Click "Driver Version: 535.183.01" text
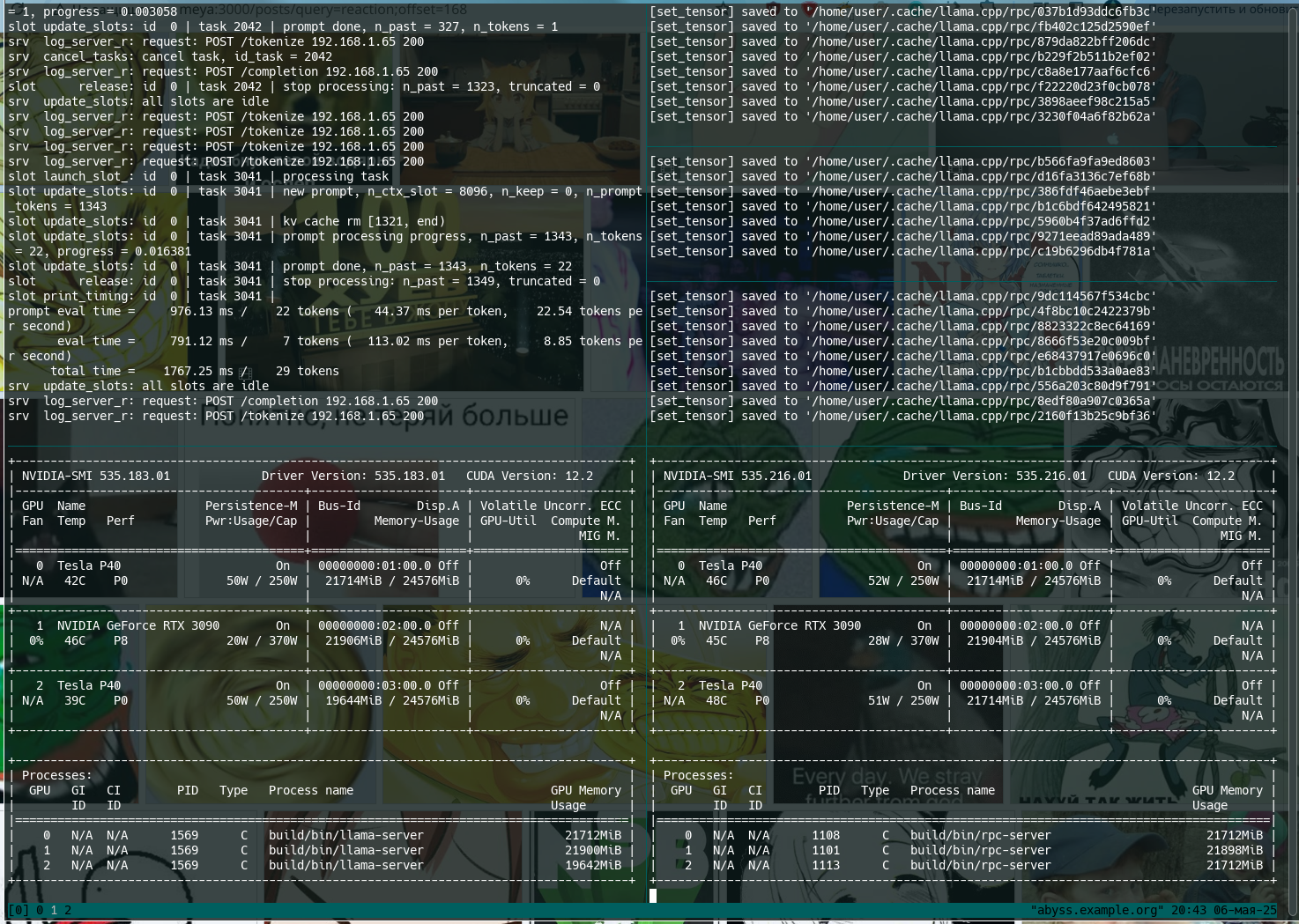This screenshot has height=924, width=1299. point(353,476)
